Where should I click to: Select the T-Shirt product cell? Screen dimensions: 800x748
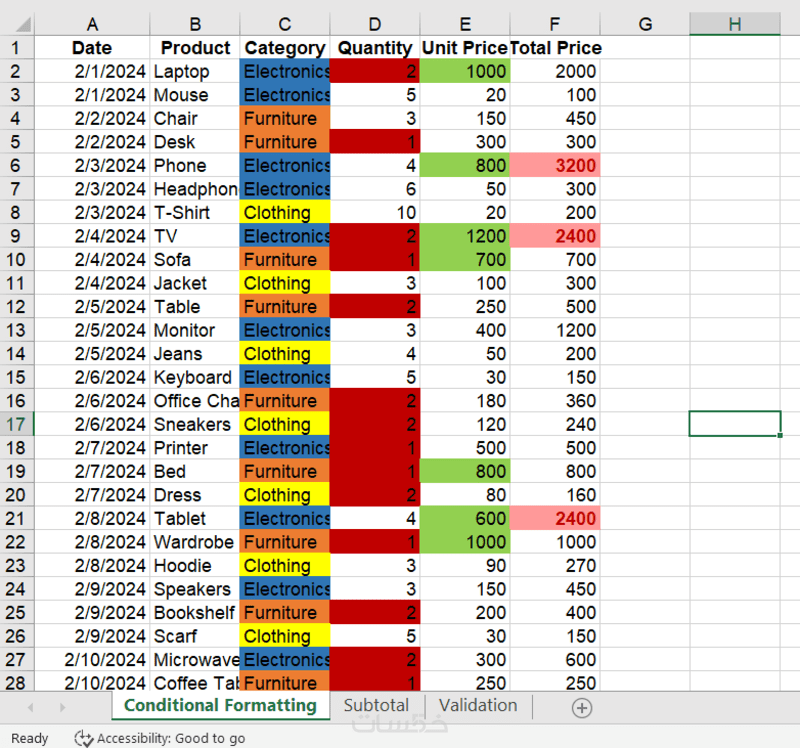point(195,212)
